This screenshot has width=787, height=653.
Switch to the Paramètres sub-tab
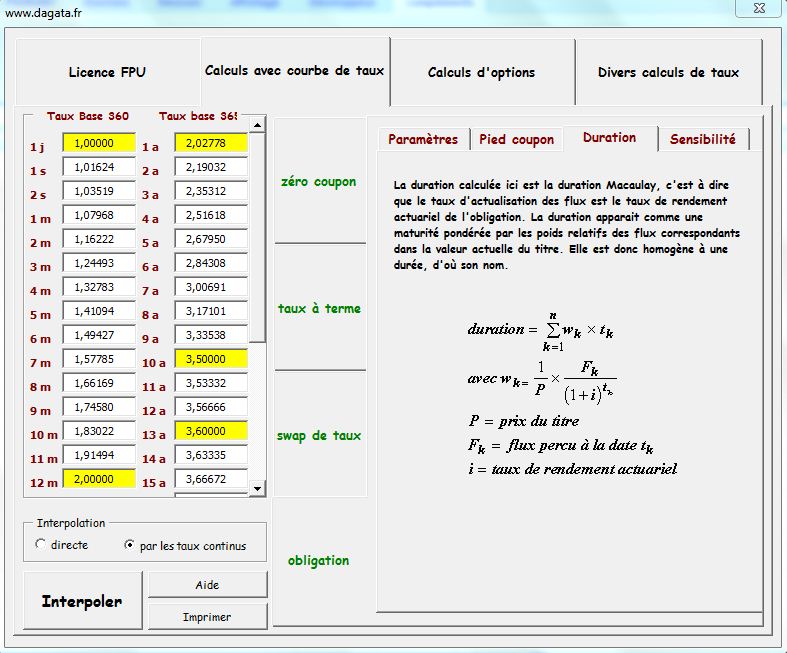[x=423, y=139]
